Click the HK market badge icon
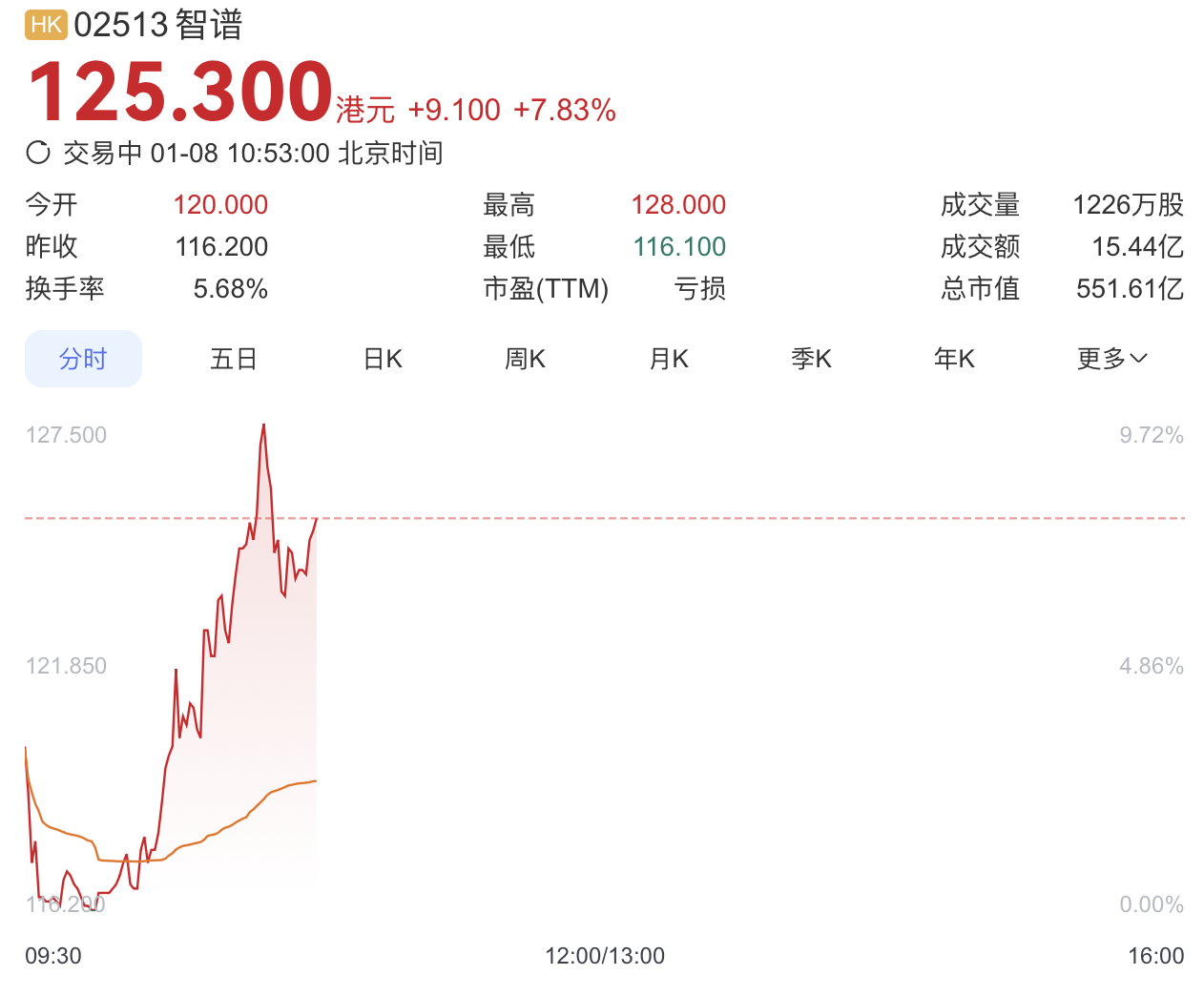1204x996 pixels. (46, 25)
